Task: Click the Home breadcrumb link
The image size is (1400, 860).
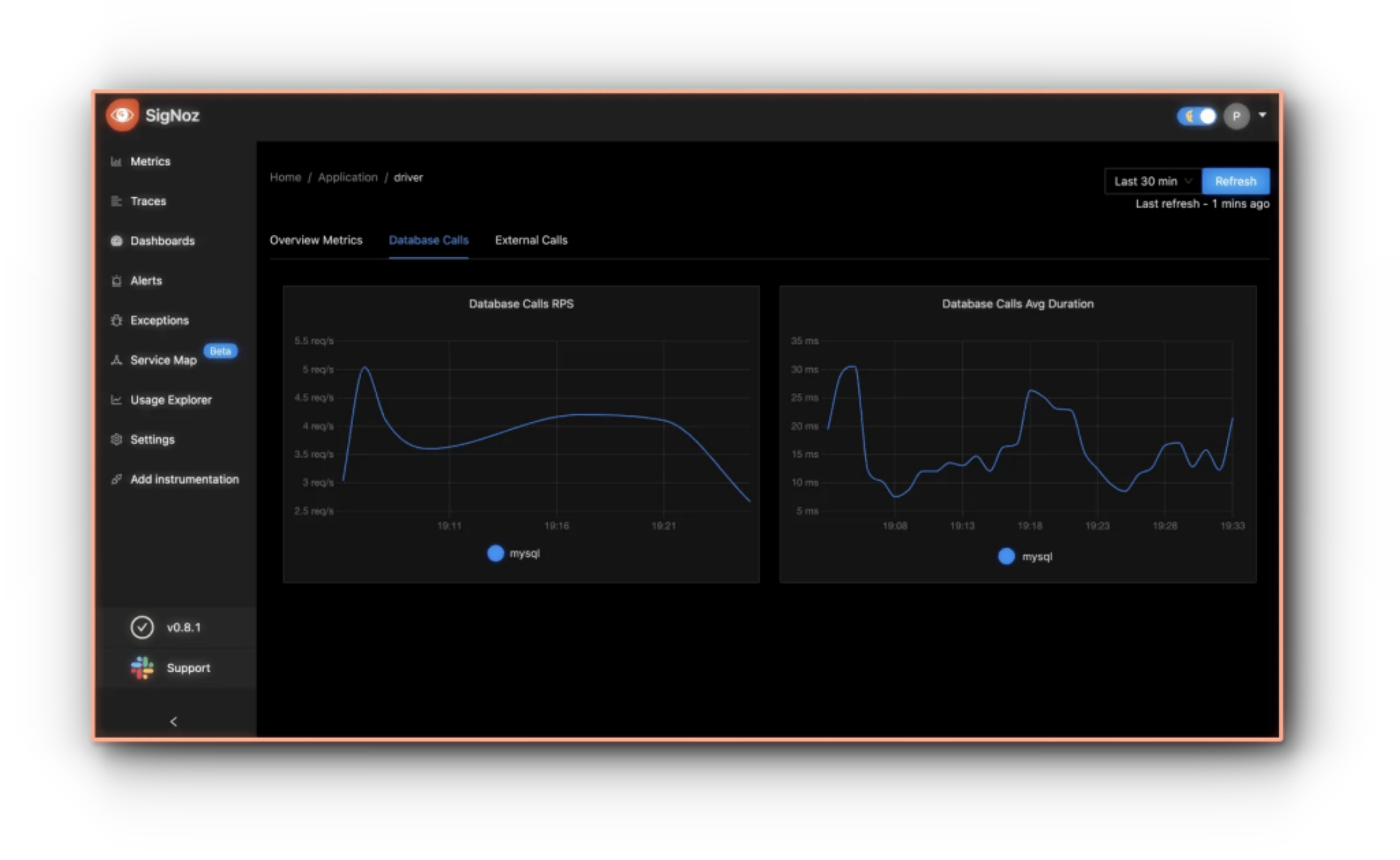Action: tap(286, 177)
